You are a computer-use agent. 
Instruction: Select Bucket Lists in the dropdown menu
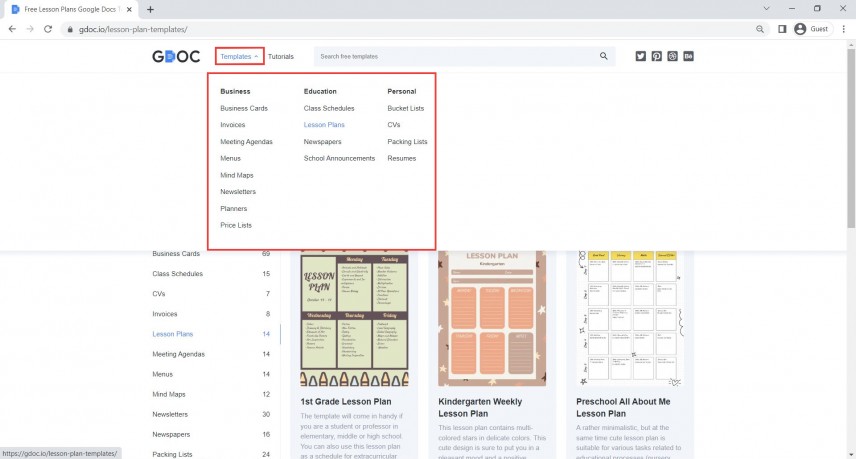pos(406,108)
